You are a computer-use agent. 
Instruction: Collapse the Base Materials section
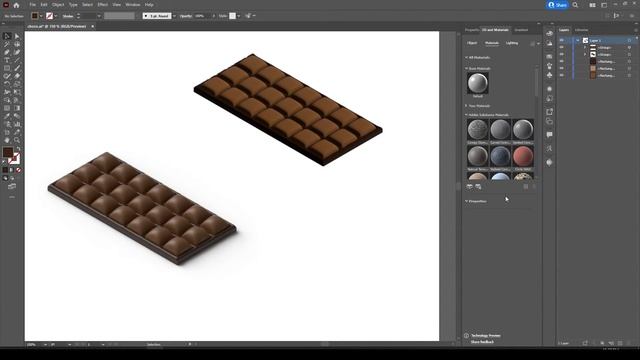click(467, 69)
